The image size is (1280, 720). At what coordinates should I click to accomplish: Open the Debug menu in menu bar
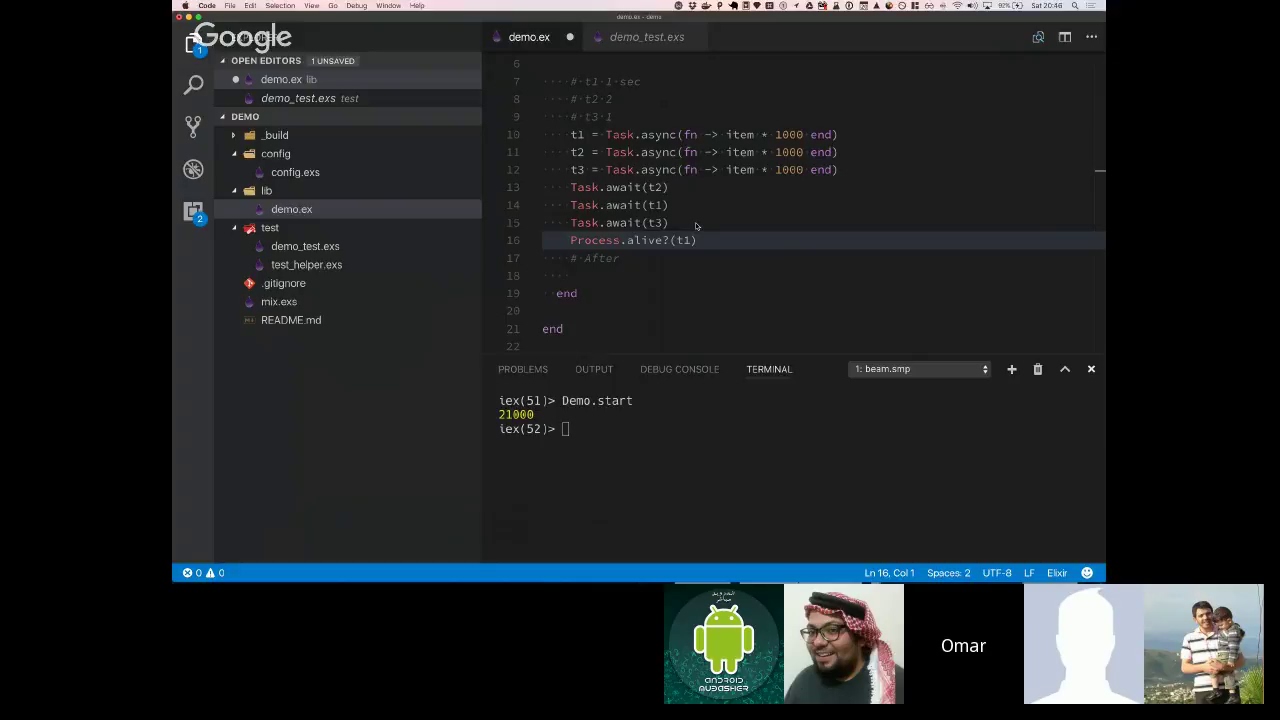[356, 6]
